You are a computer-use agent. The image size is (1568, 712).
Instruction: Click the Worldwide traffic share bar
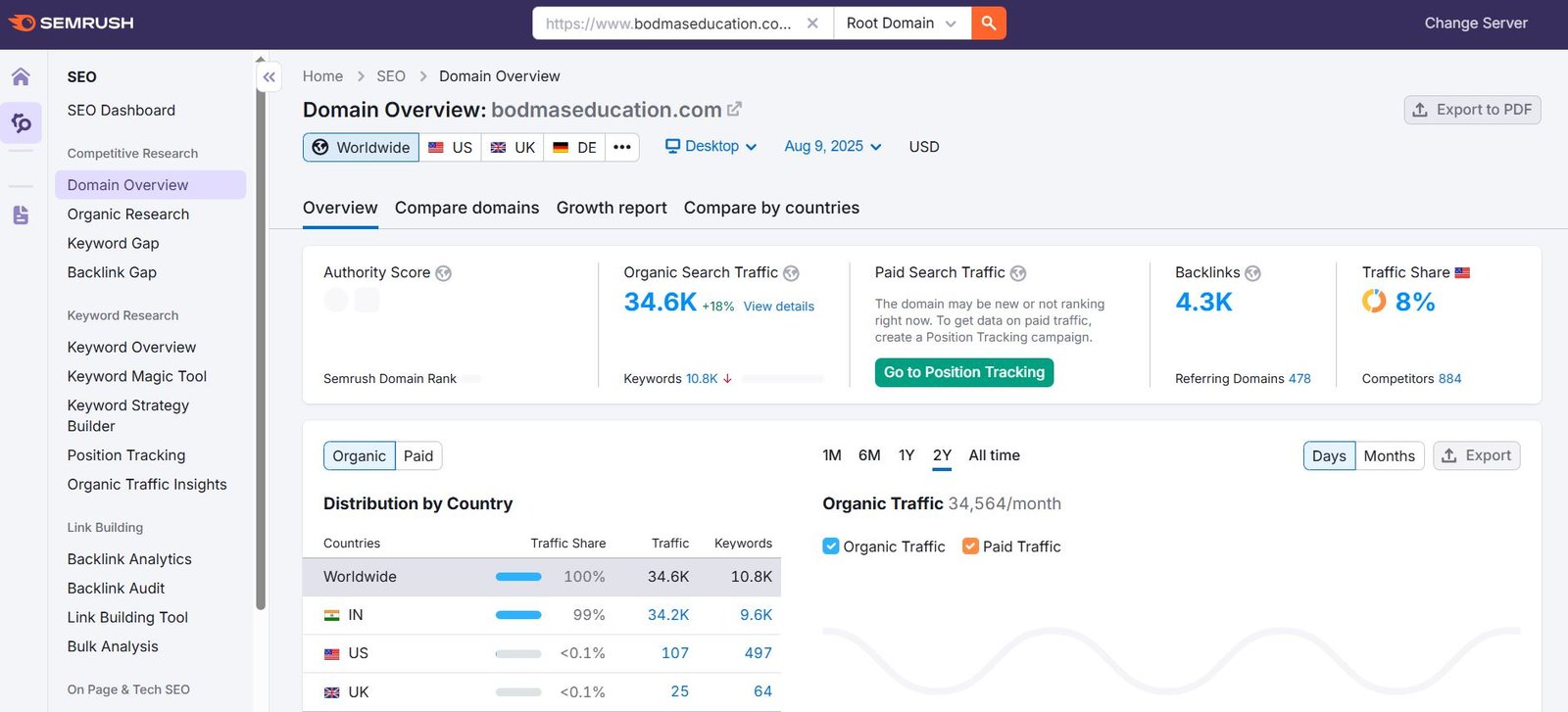pos(518,577)
